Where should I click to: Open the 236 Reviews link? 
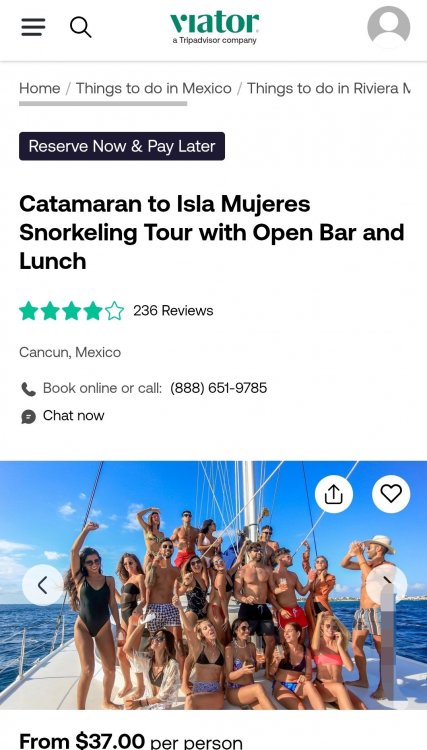[173, 310]
